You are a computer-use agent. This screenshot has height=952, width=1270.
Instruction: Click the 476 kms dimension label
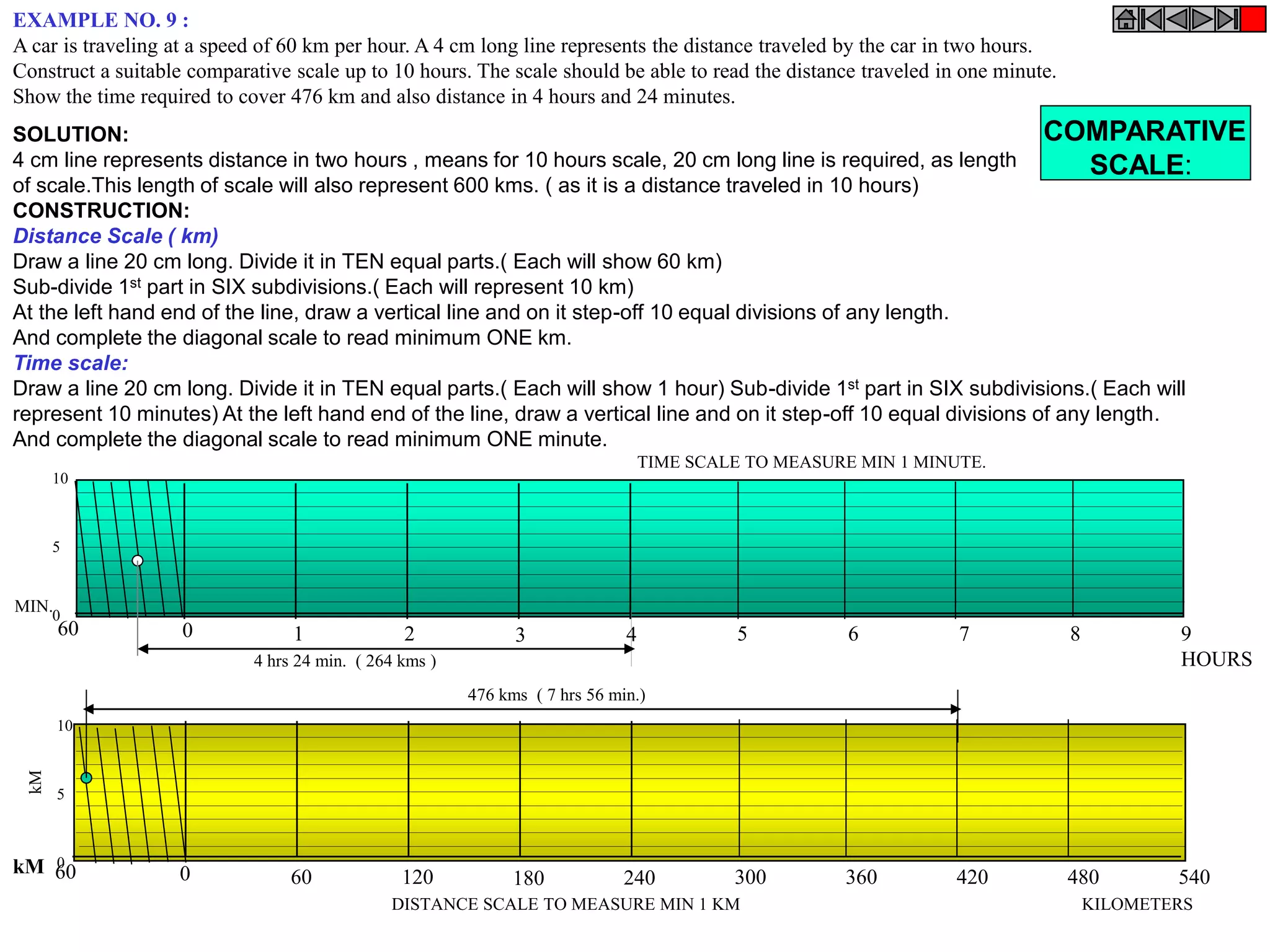pos(556,695)
